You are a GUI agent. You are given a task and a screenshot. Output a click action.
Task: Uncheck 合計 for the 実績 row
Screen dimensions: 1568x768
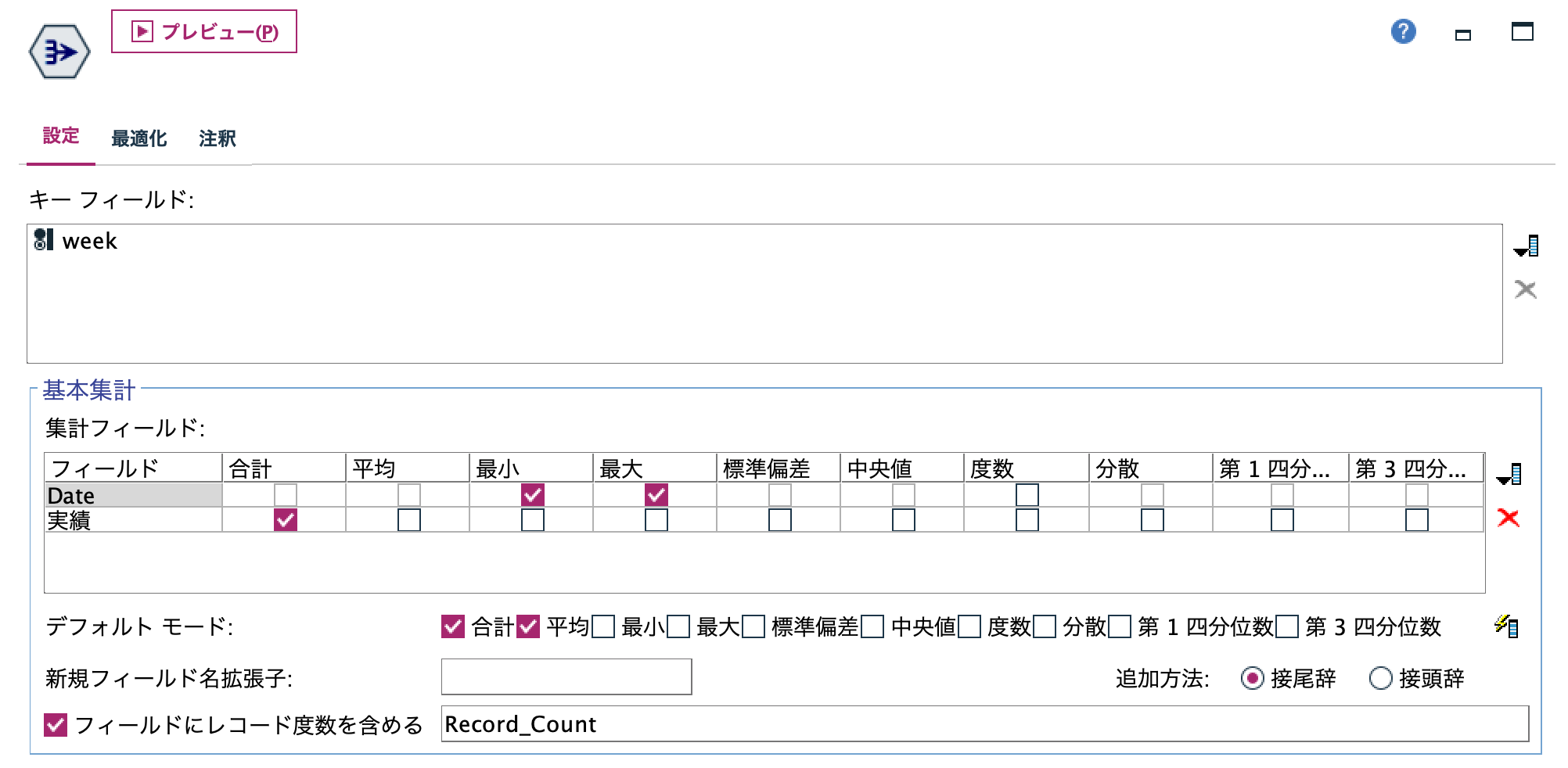[x=286, y=520]
